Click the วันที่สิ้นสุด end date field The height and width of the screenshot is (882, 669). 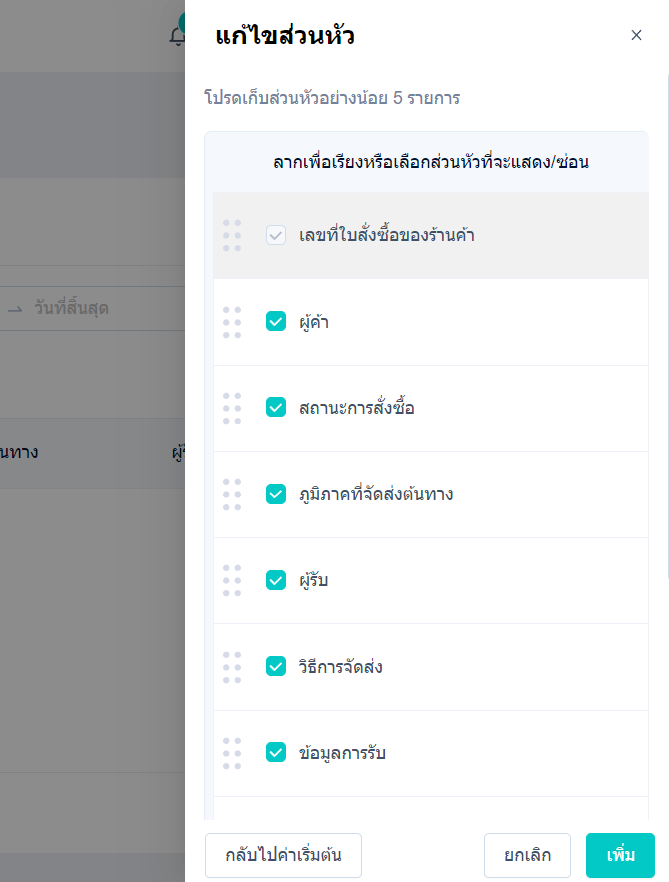point(71,308)
